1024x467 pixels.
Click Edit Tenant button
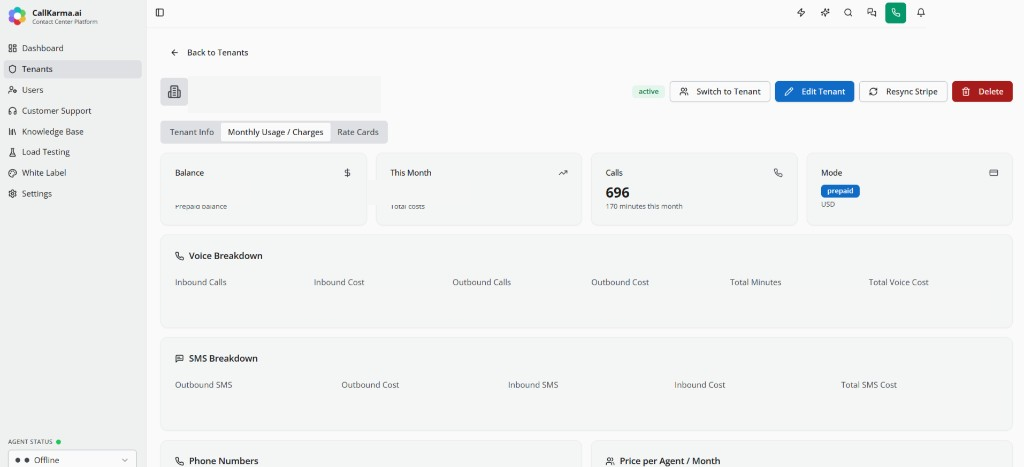tap(814, 91)
